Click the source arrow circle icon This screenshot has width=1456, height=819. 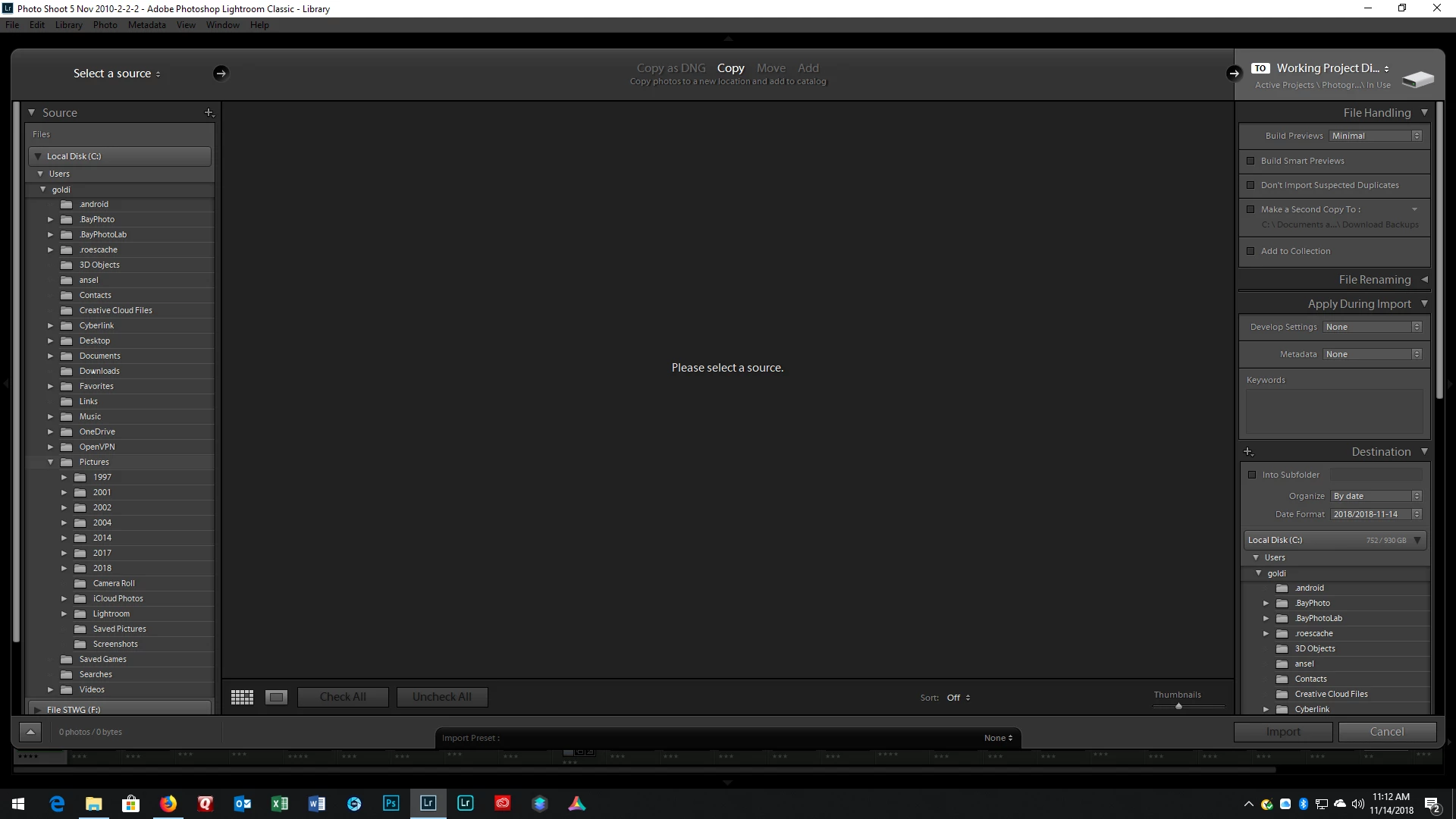221,74
